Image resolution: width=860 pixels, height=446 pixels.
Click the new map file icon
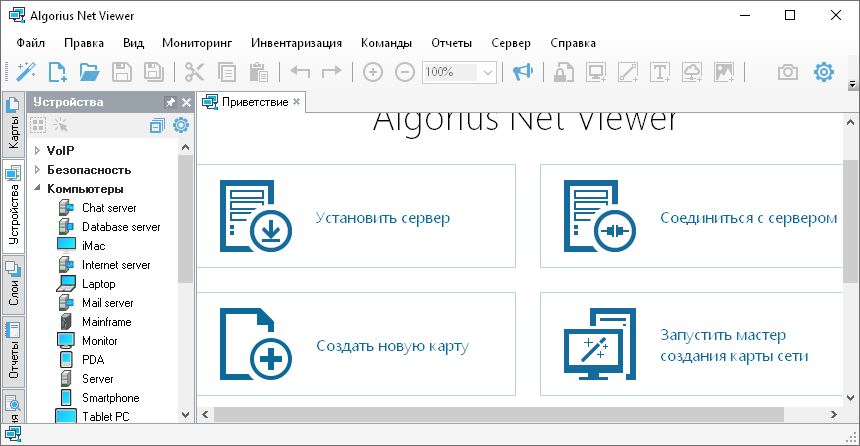(58, 72)
